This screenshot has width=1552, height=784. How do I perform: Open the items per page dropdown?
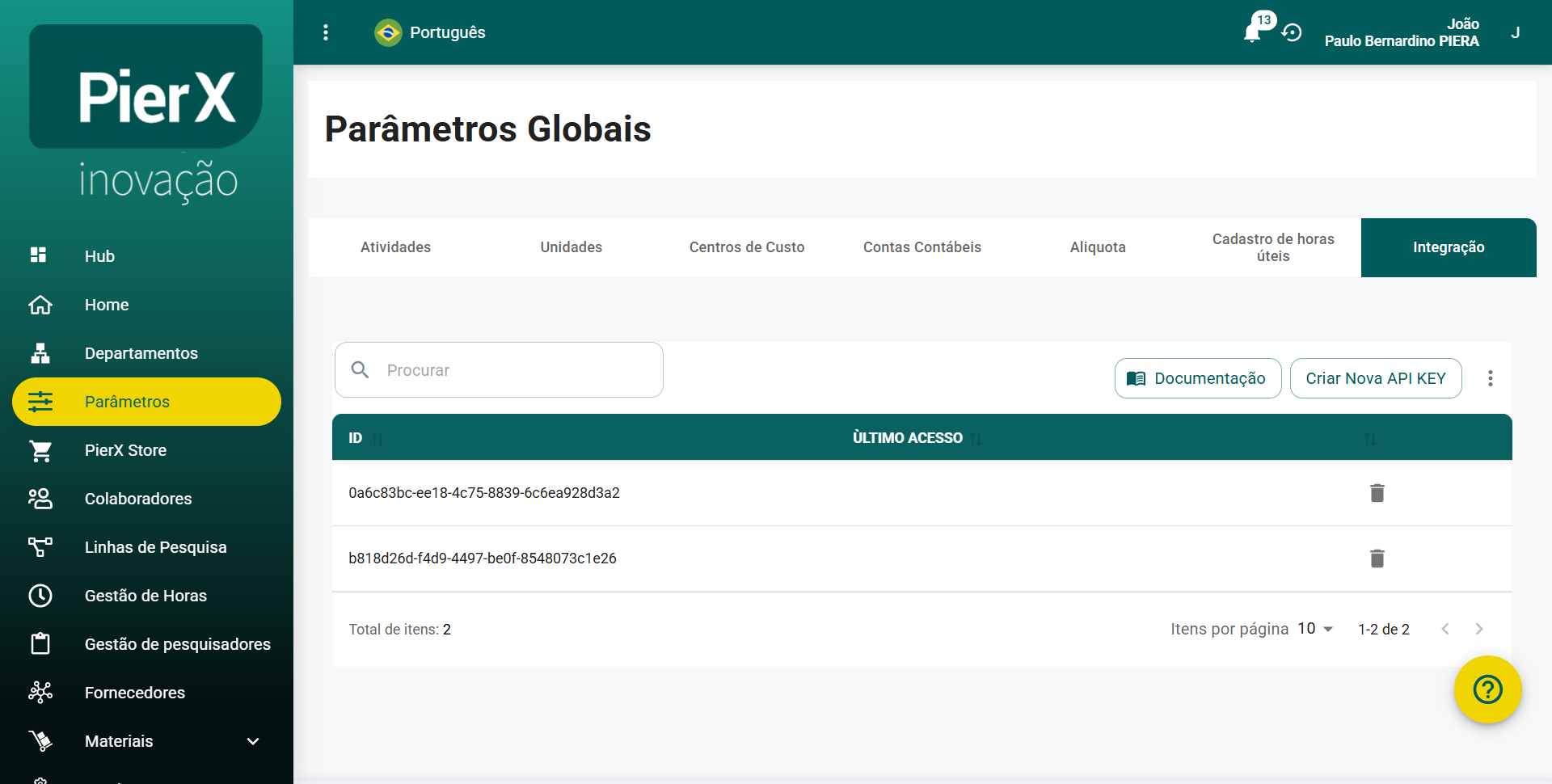pos(1315,629)
